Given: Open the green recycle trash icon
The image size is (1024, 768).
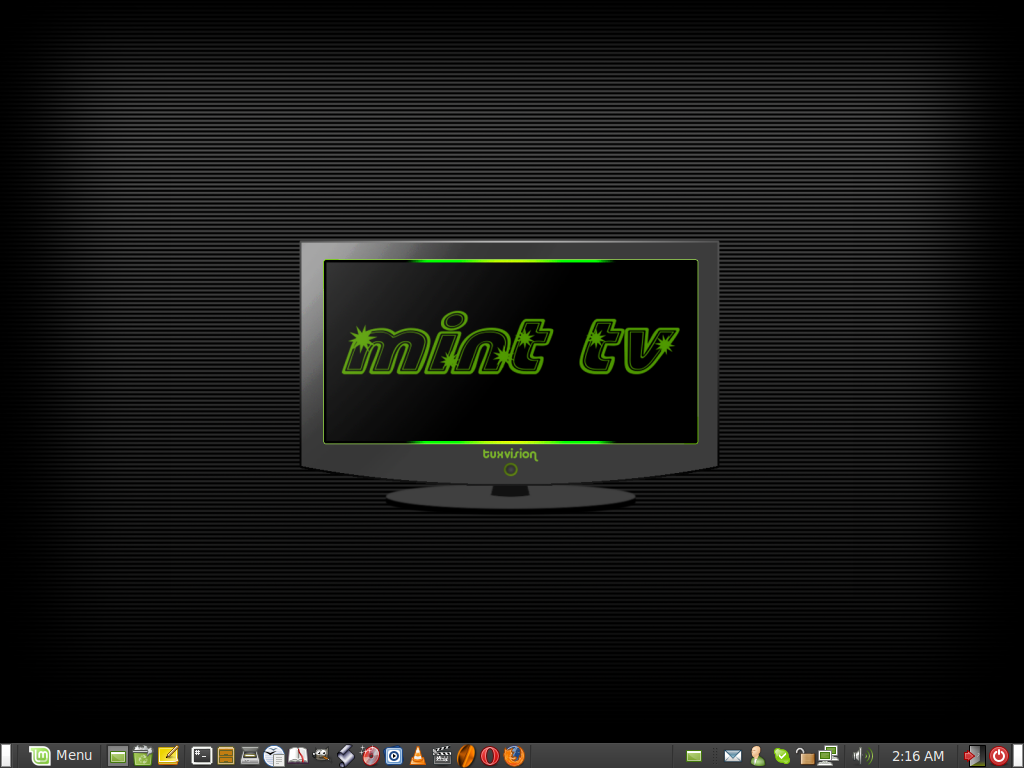Looking at the screenshot, I should [x=142, y=756].
